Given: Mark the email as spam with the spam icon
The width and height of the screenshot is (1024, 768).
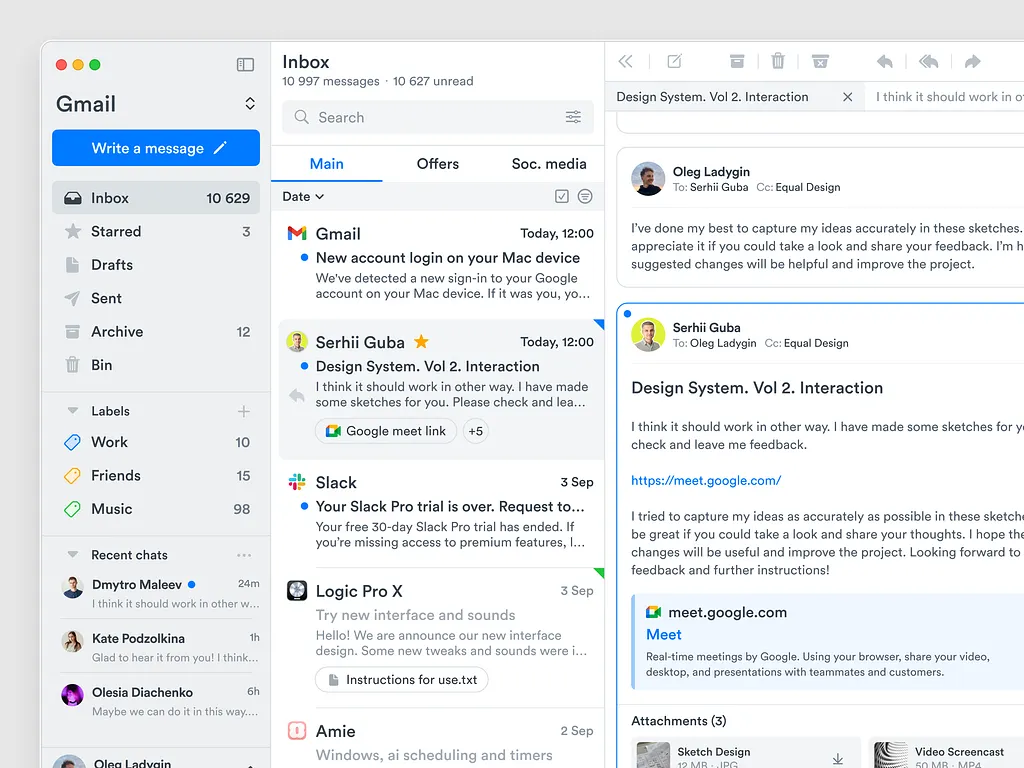Looking at the screenshot, I should pos(820,61).
